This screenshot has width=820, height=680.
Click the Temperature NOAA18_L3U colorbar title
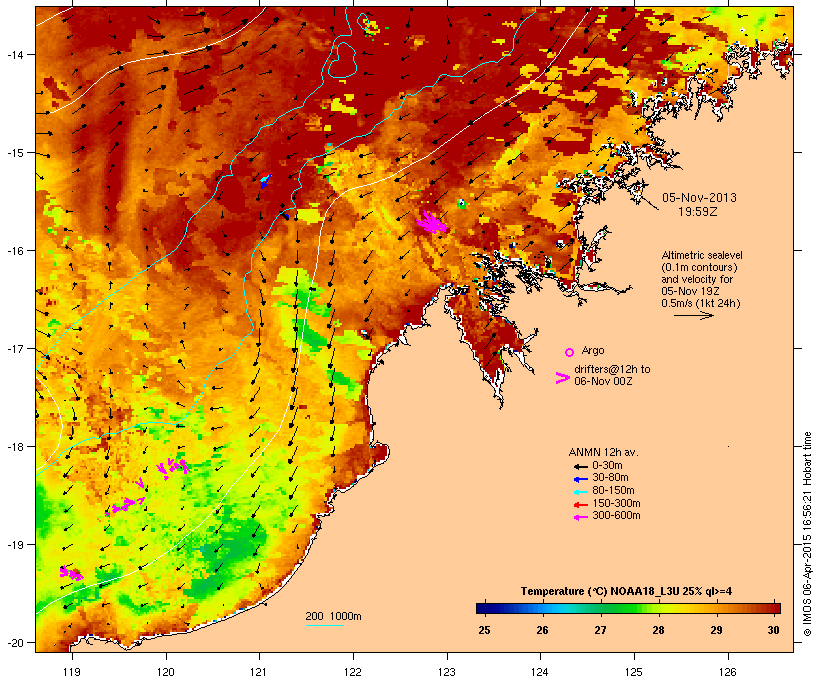coord(626,592)
